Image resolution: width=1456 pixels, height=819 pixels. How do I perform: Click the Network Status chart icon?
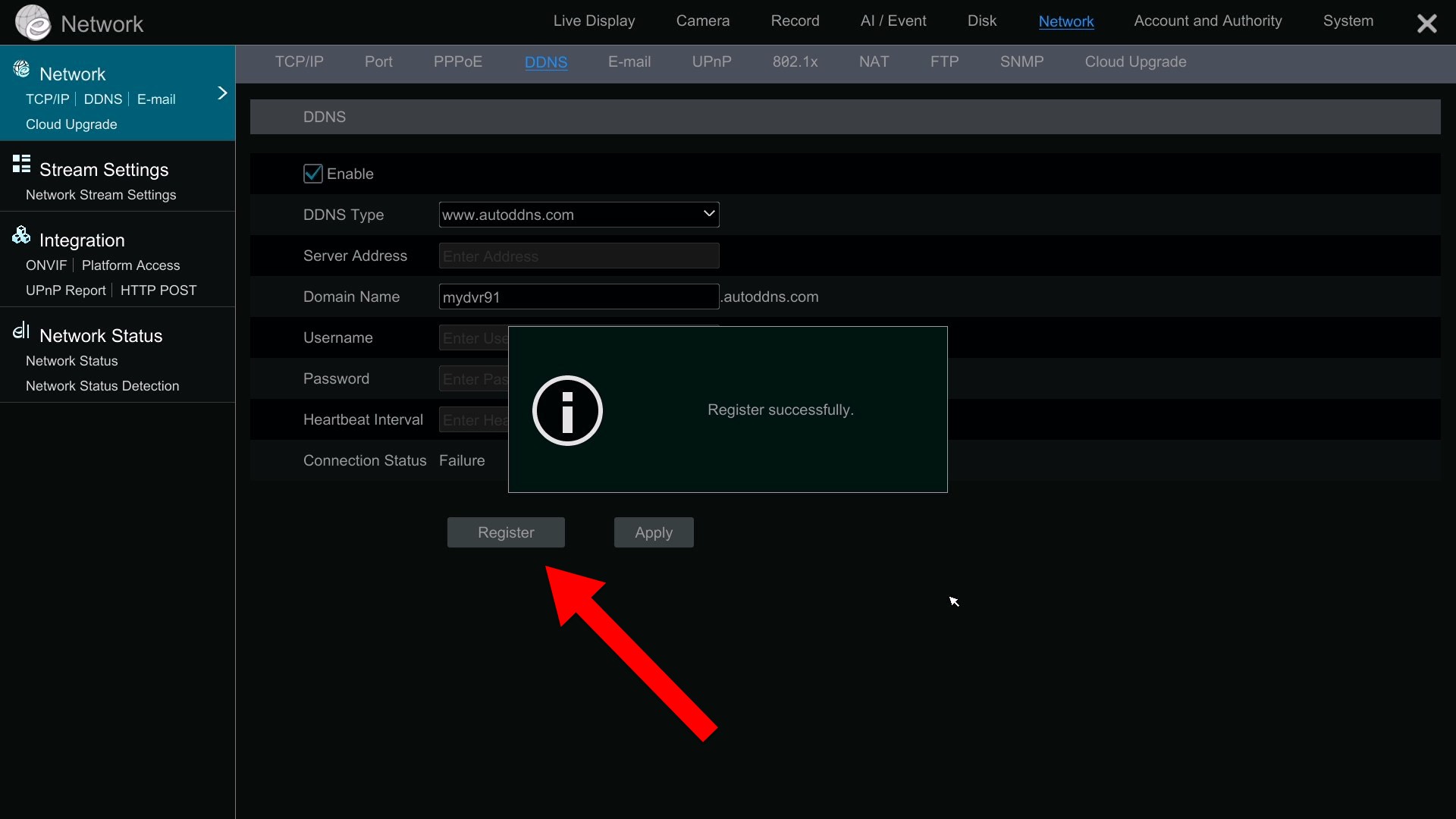[21, 331]
